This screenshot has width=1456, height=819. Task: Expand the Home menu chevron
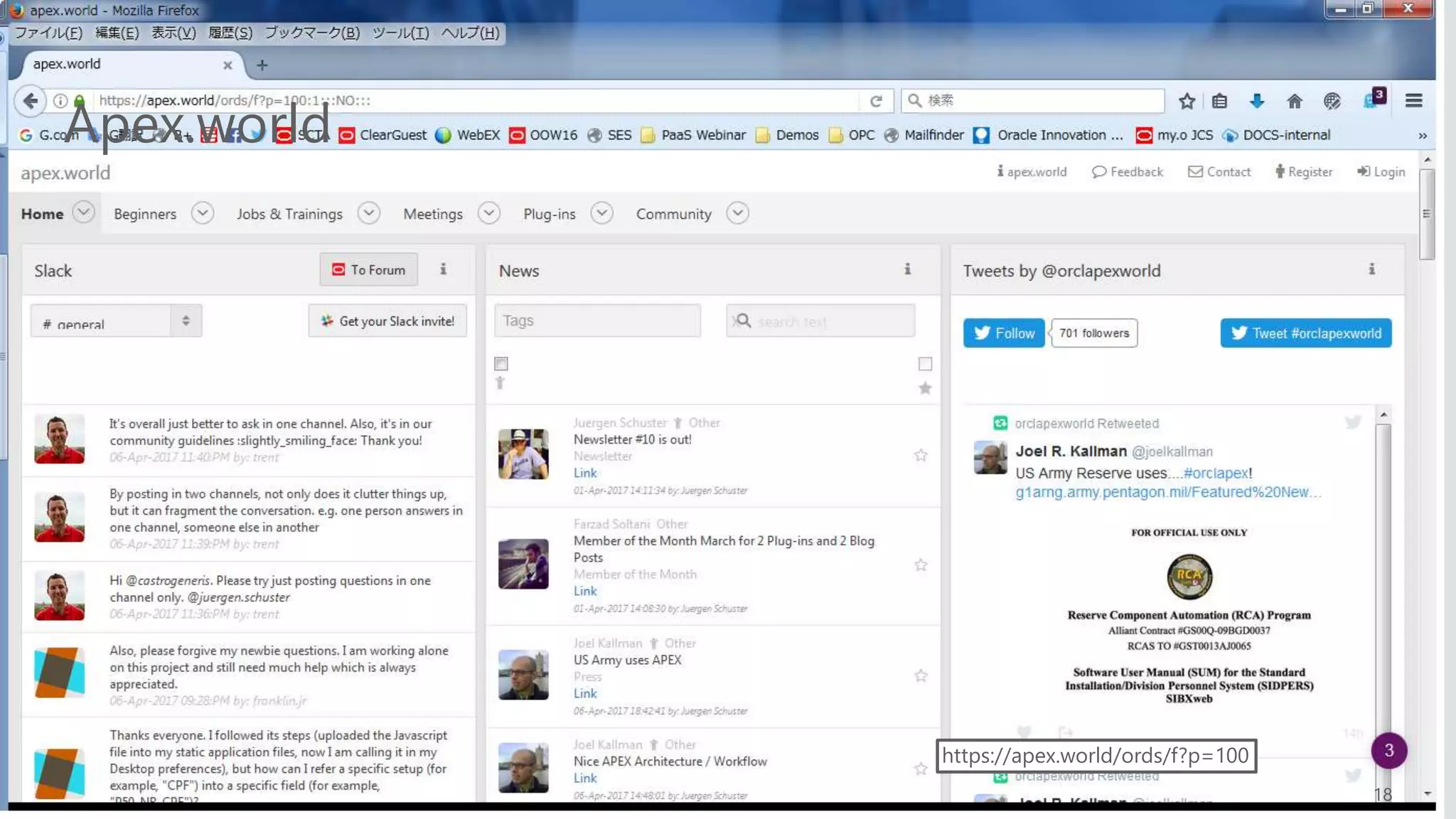click(x=83, y=213)
